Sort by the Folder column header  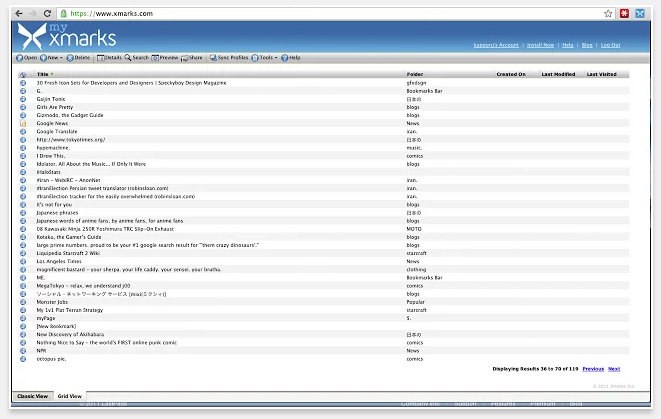point(415,74)
